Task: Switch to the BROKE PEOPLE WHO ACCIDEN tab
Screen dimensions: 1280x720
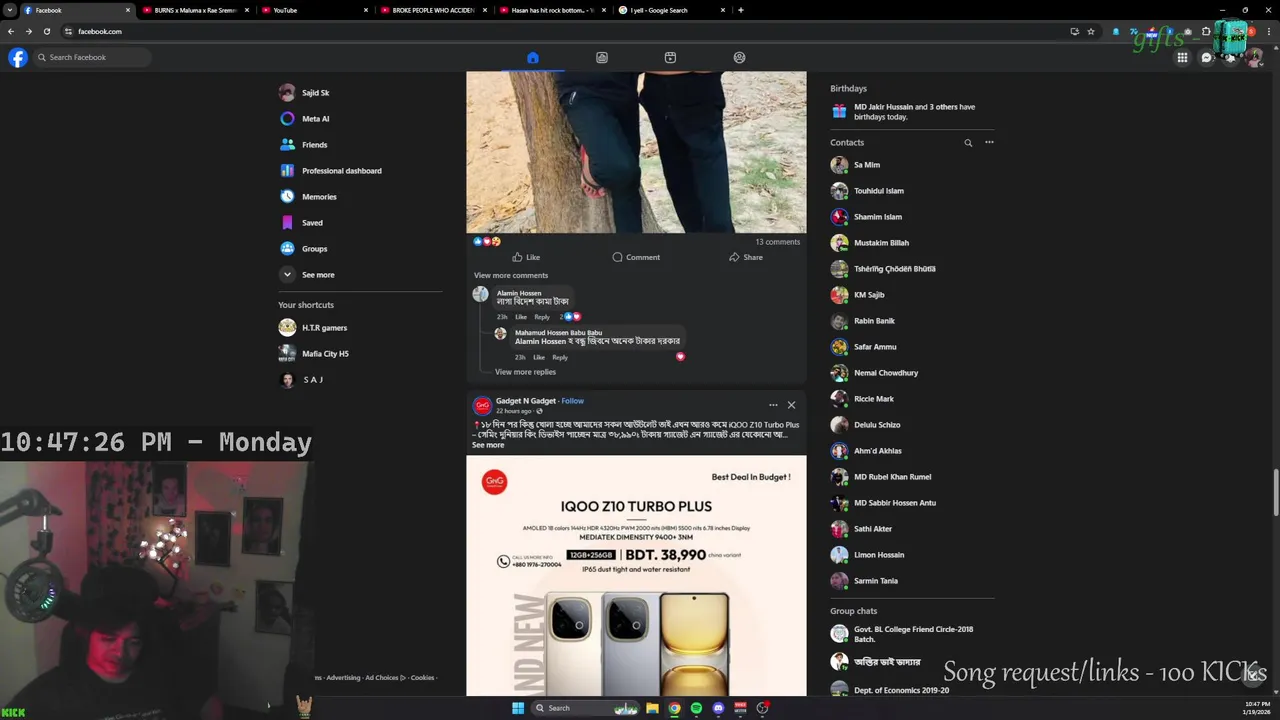Action: (432, 10)
